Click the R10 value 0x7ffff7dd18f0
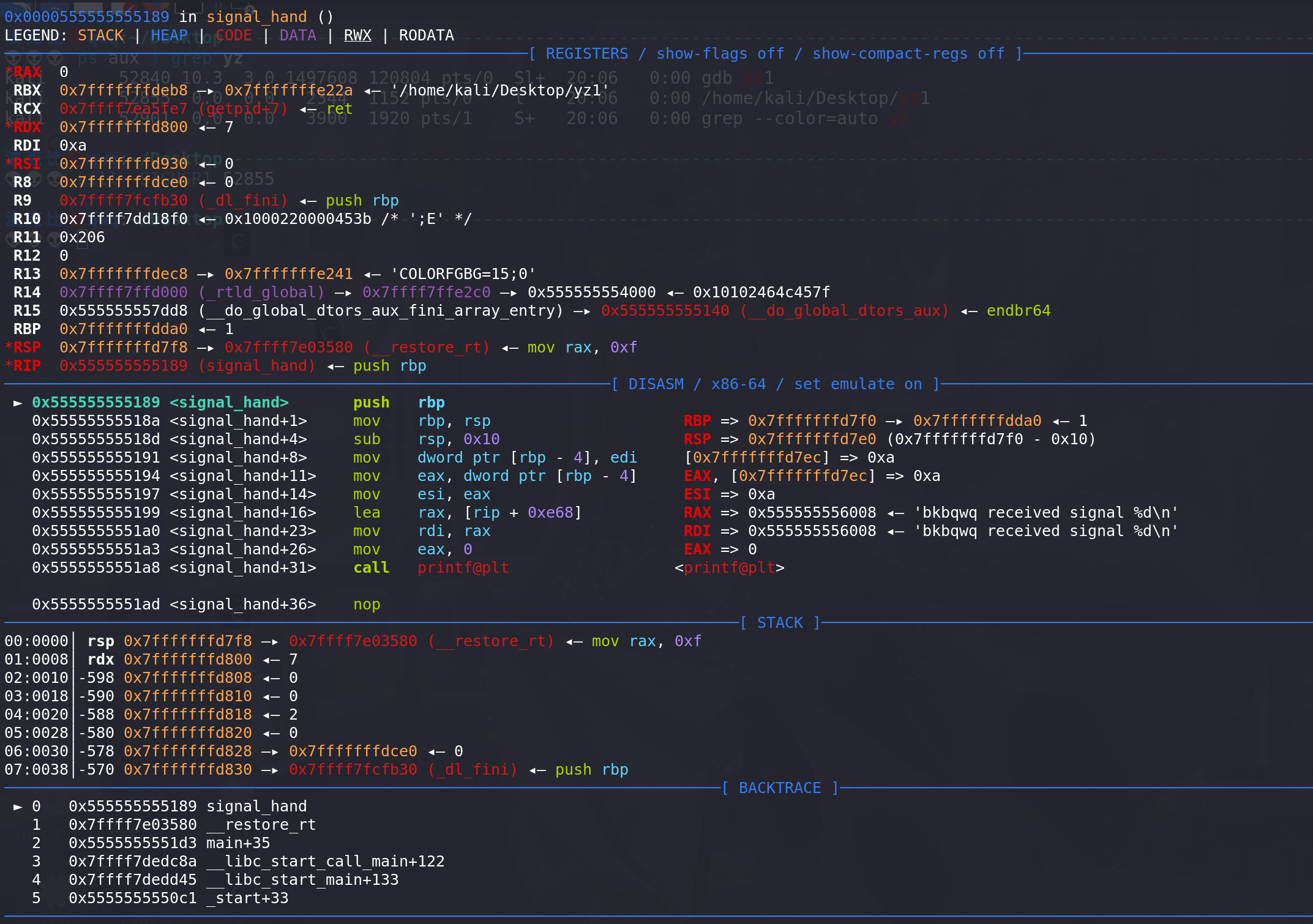1313x924 pixels. click(124, 219)
